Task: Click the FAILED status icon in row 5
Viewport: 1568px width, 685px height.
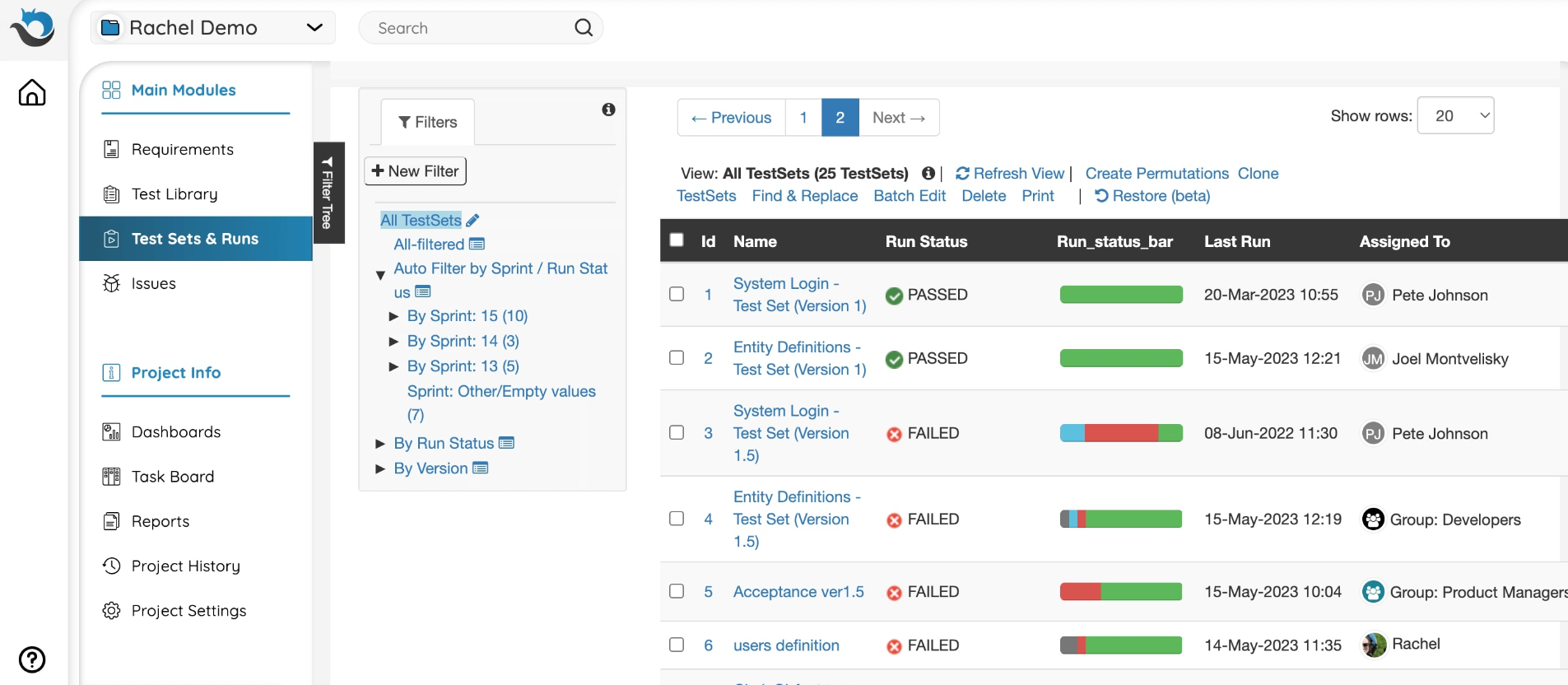Action: click(894, 593)
